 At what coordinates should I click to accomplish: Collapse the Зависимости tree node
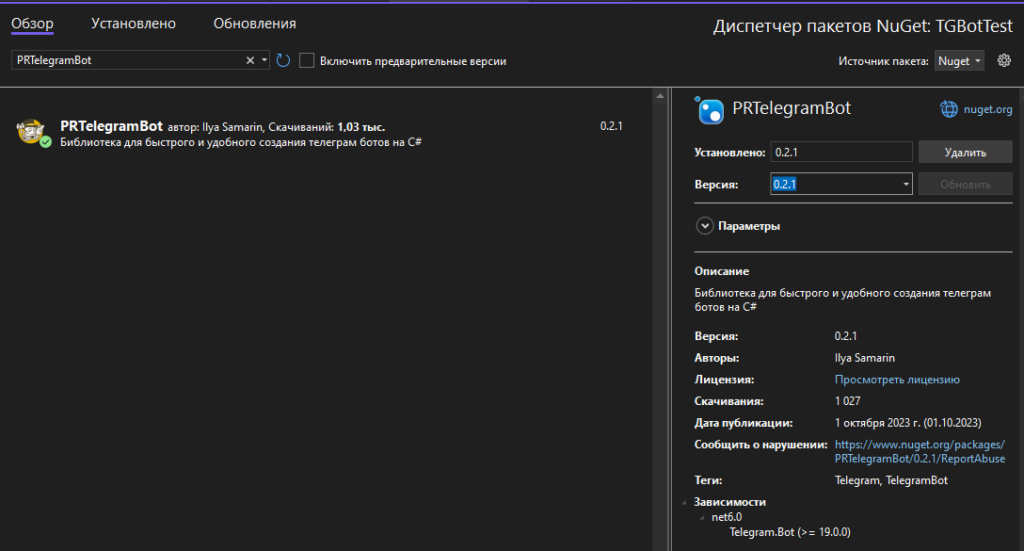point(684,502)
